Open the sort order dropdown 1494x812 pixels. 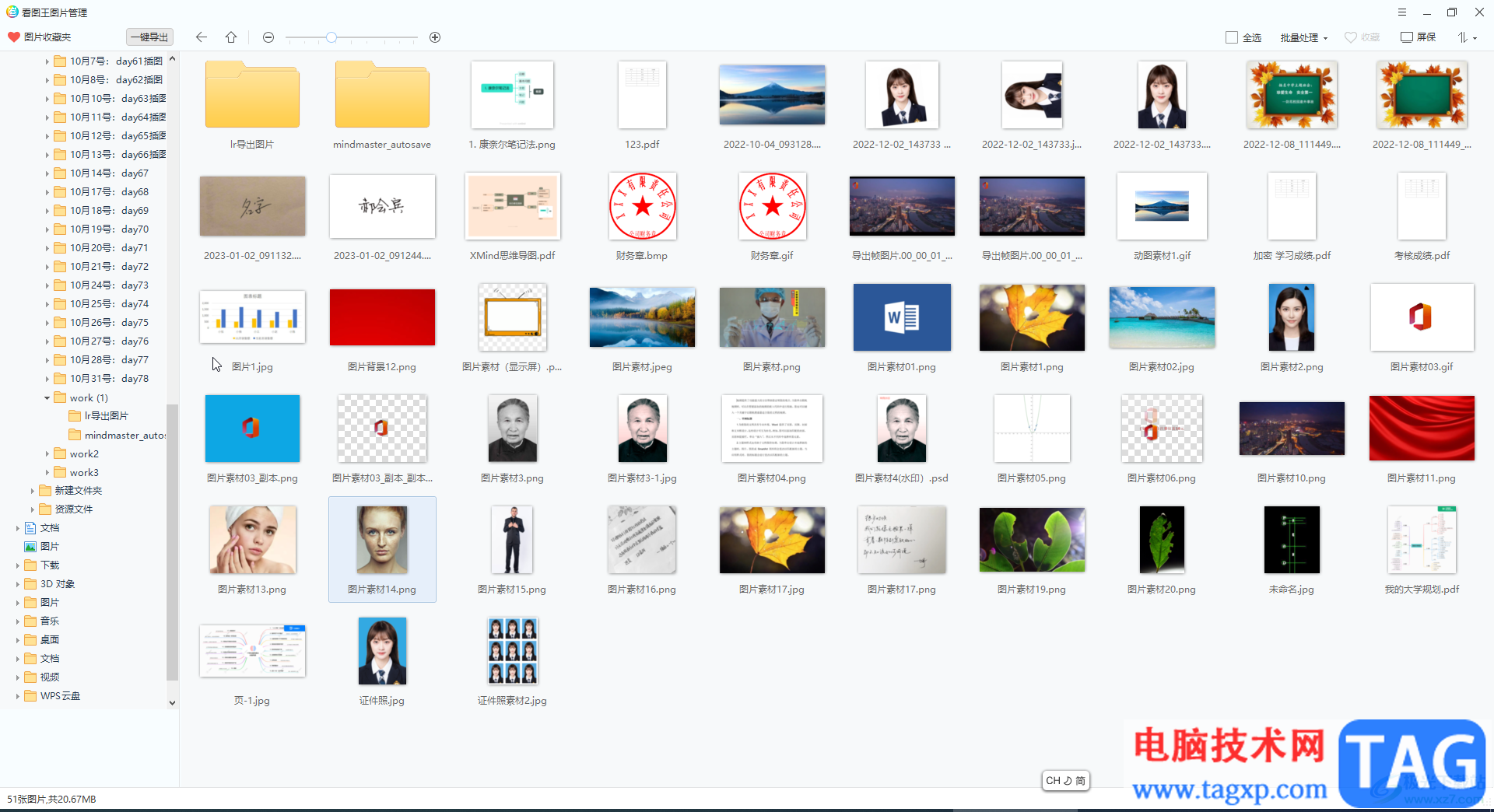pyautogui.click(x=1467, y=37)
